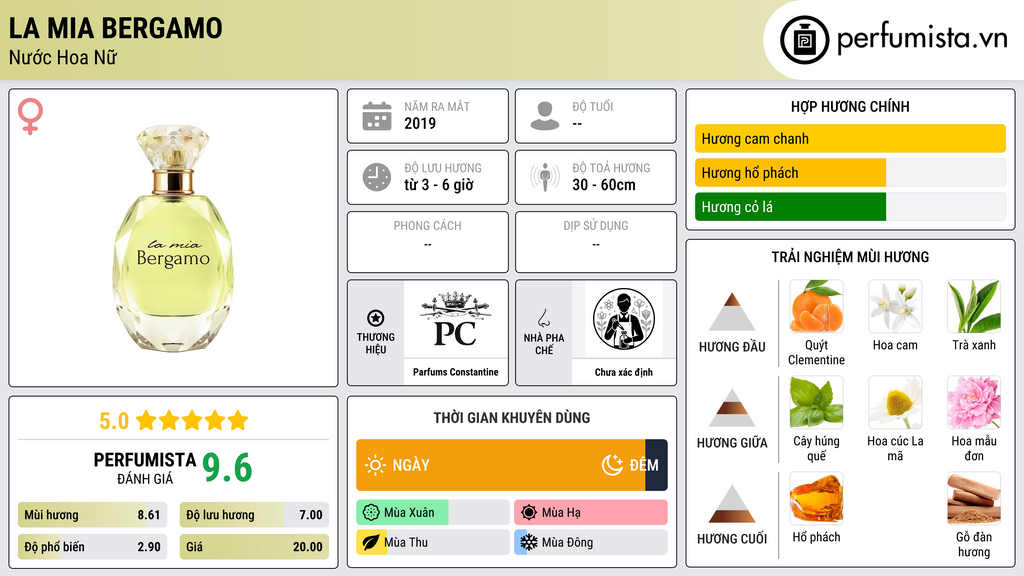This screenshot has width=1024, height=576.
Task: Click the perfumista.vn perfume bottle logo icon
Action: (804, 40)
